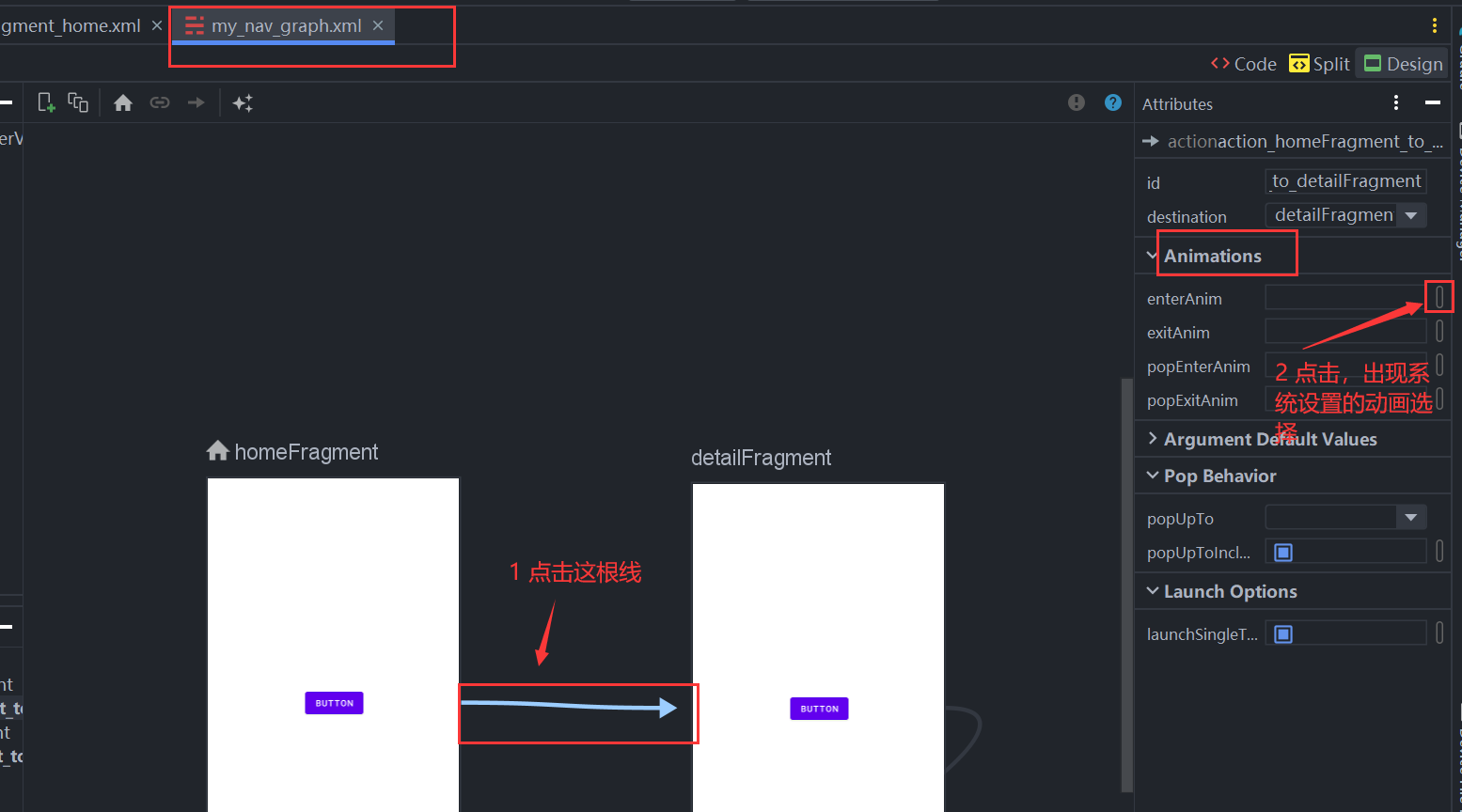Minimize the Attributes panel with the dash icon
The width and height of the screenshot is (1462, 812).
coord(1433,102)
